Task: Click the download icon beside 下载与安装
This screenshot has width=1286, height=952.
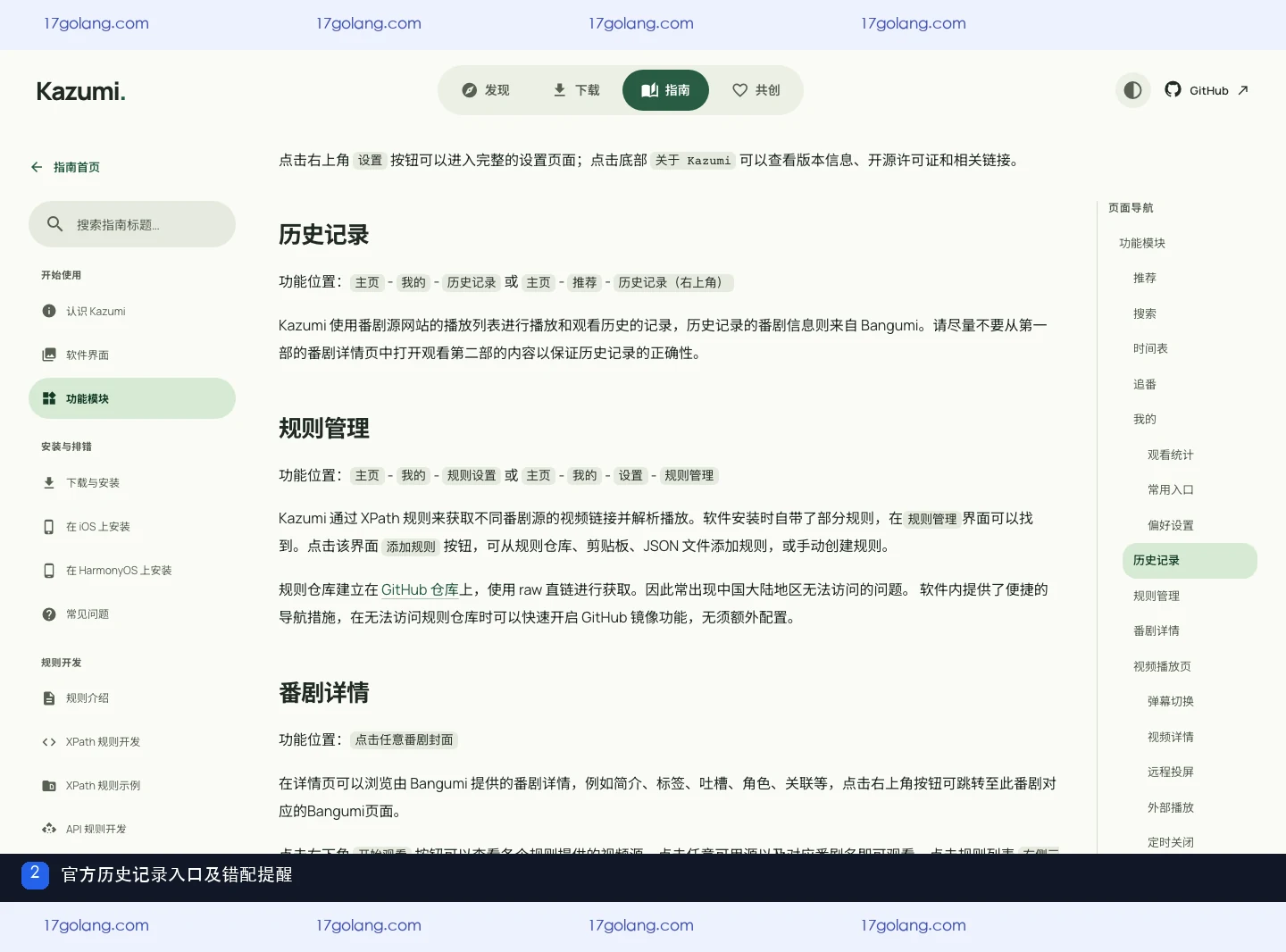Action: [49, 482]
